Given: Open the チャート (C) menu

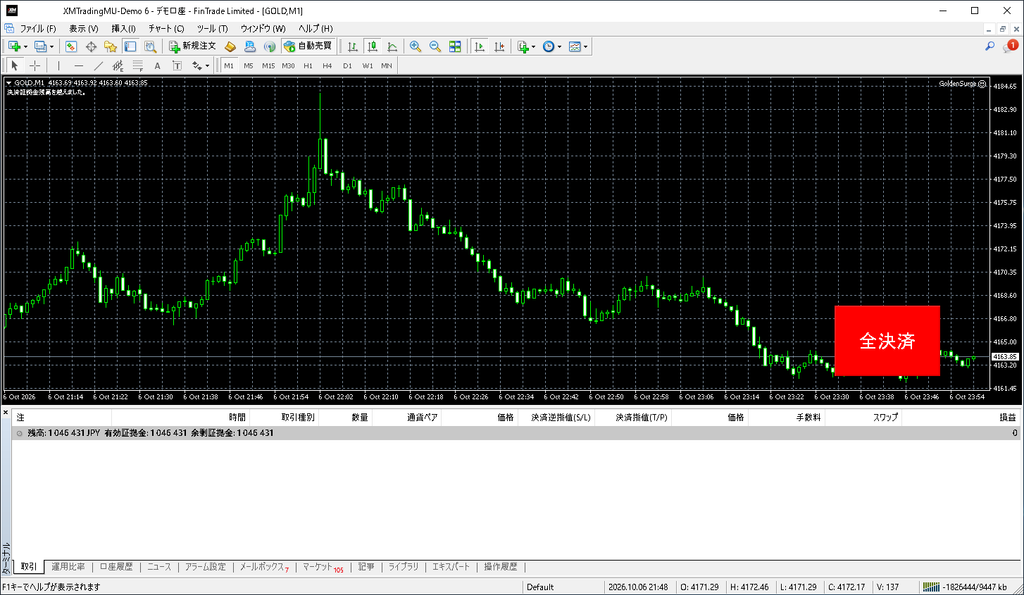Looking at the screenshot, I should tap(166, 29).
